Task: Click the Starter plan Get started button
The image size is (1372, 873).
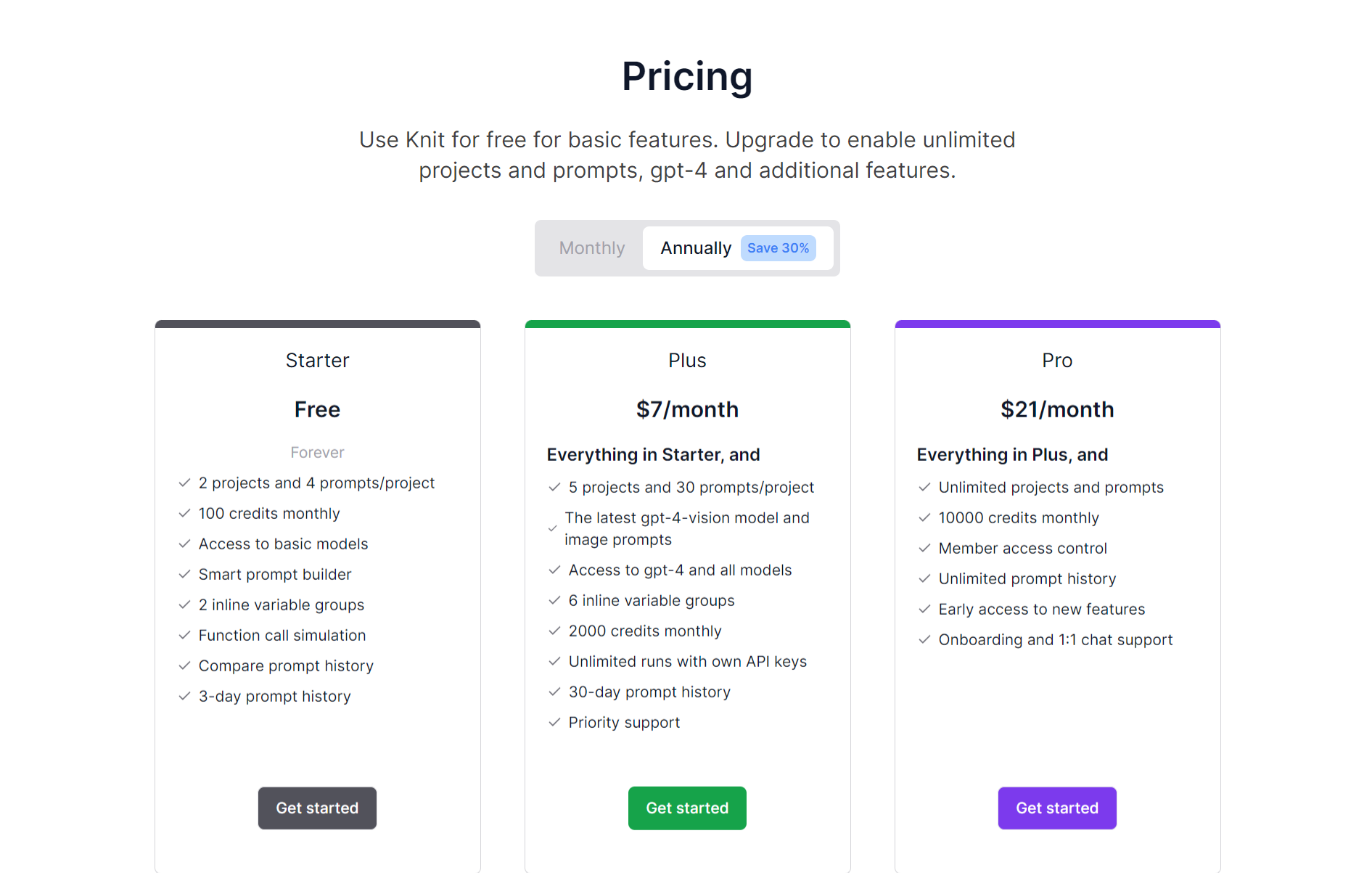Action: 317,808
